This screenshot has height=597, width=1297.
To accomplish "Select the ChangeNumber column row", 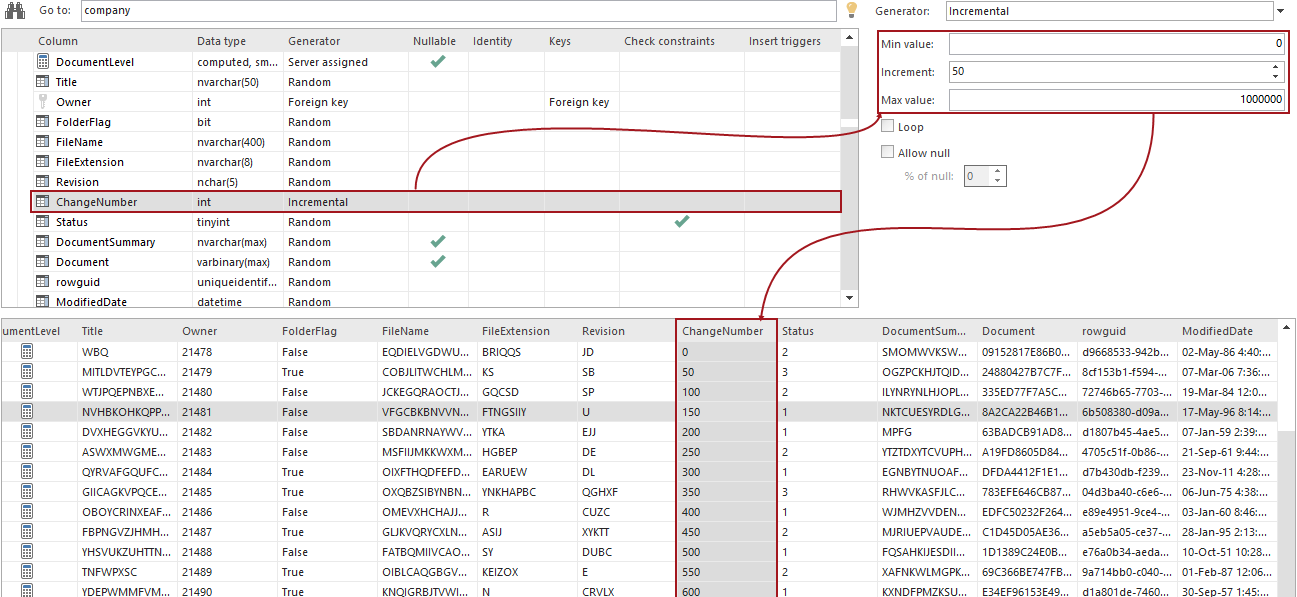I will point(436,202).
